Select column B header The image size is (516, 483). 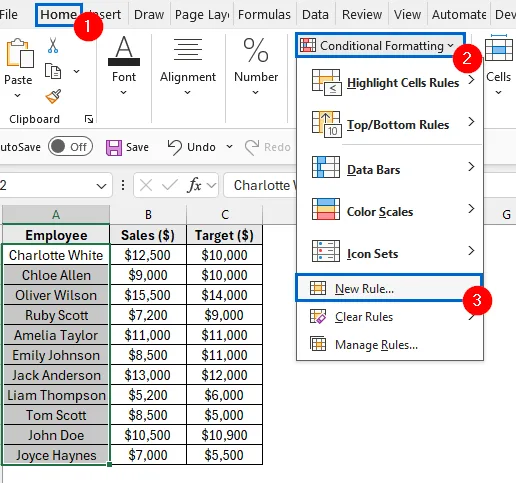[148, 214]
